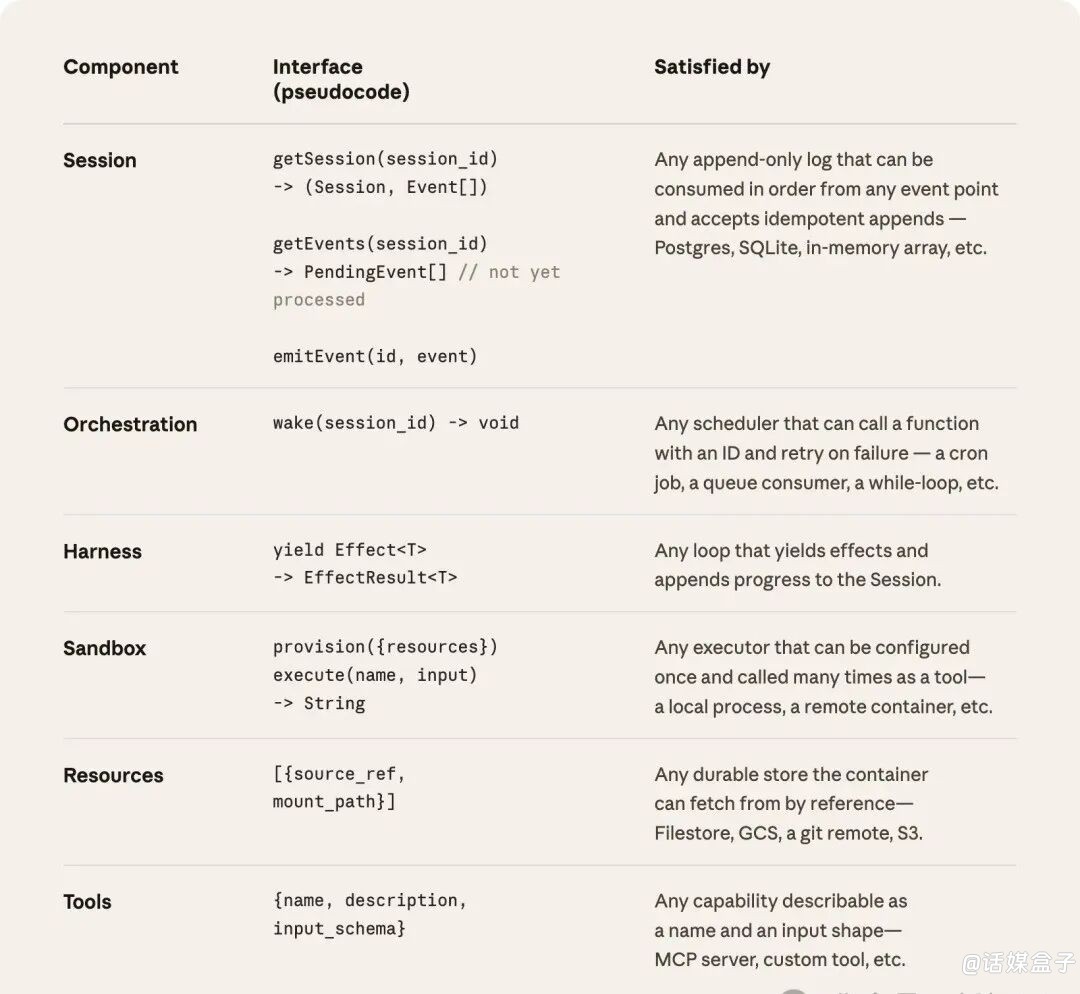Image resolution: width=1080 pixels, height=994 pixels.
Task: Select the Sandbox row label
Action: point(104,648)
